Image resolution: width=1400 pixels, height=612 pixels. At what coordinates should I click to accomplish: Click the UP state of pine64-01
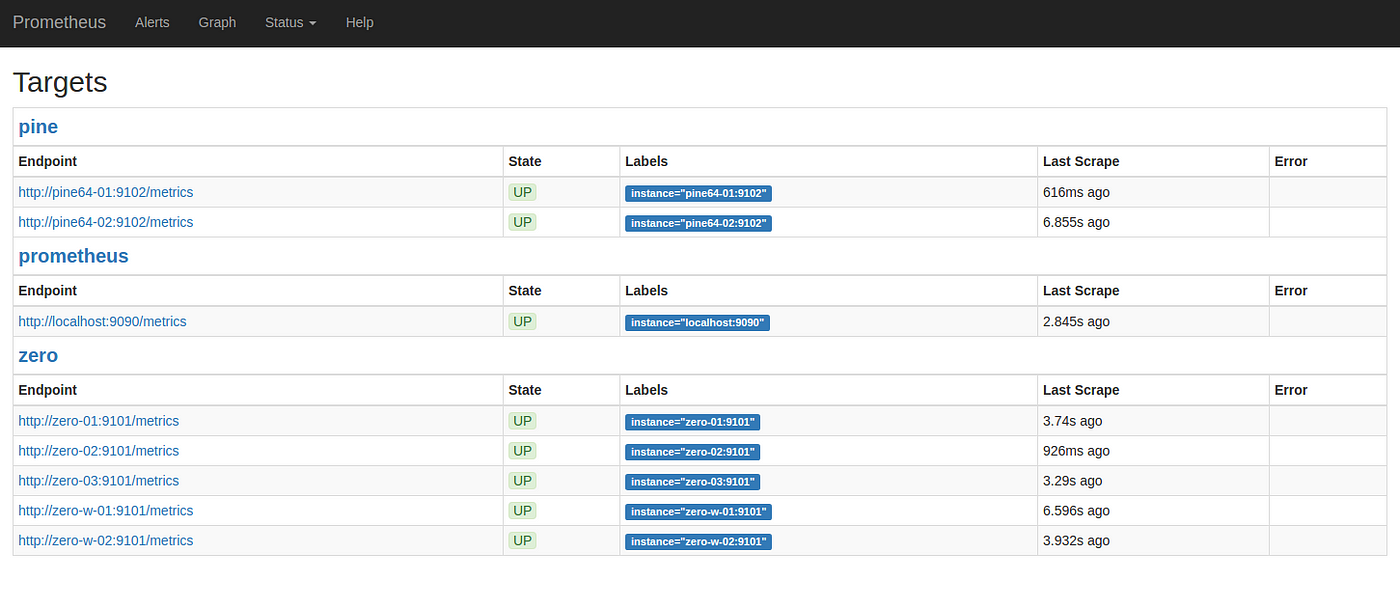click(522, 192)
